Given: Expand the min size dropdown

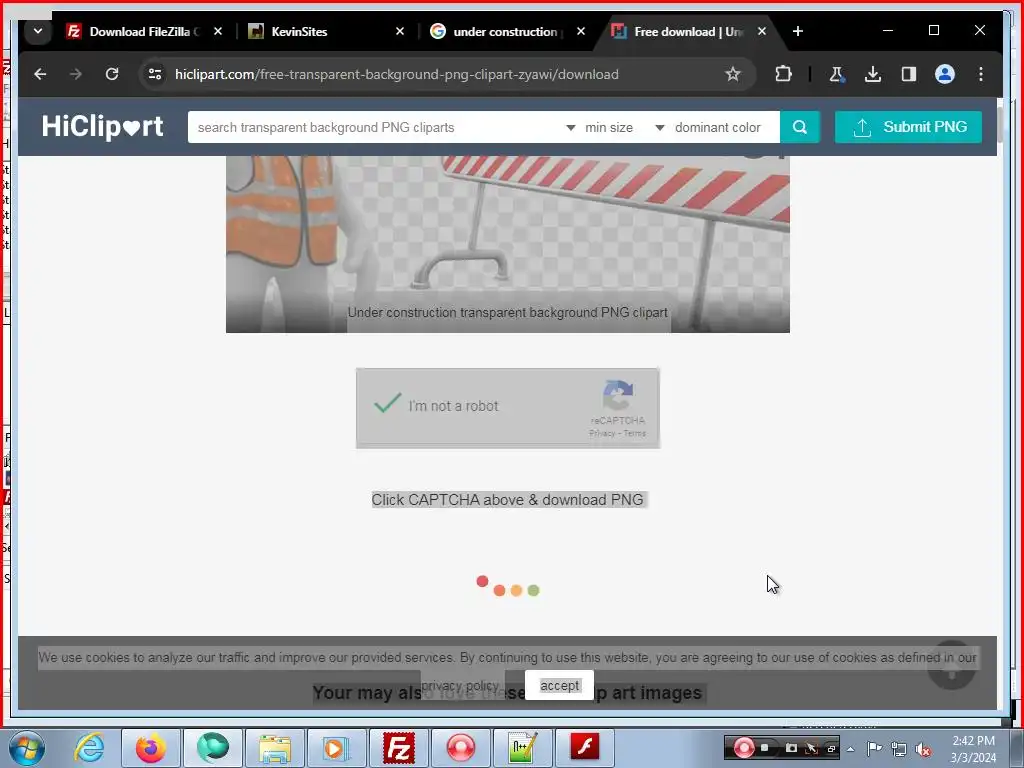Looking at the screenshot, I should coord(600,127).
